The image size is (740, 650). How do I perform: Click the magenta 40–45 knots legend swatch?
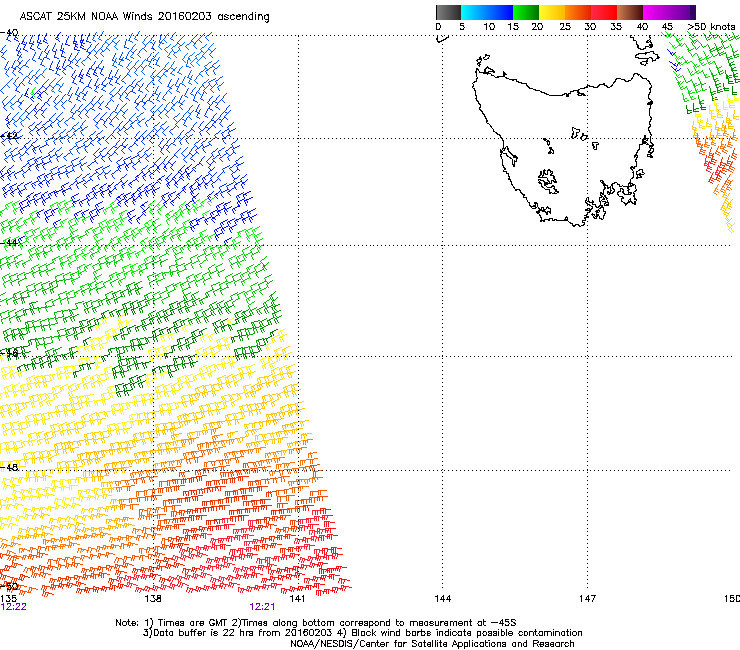(656, 12)
